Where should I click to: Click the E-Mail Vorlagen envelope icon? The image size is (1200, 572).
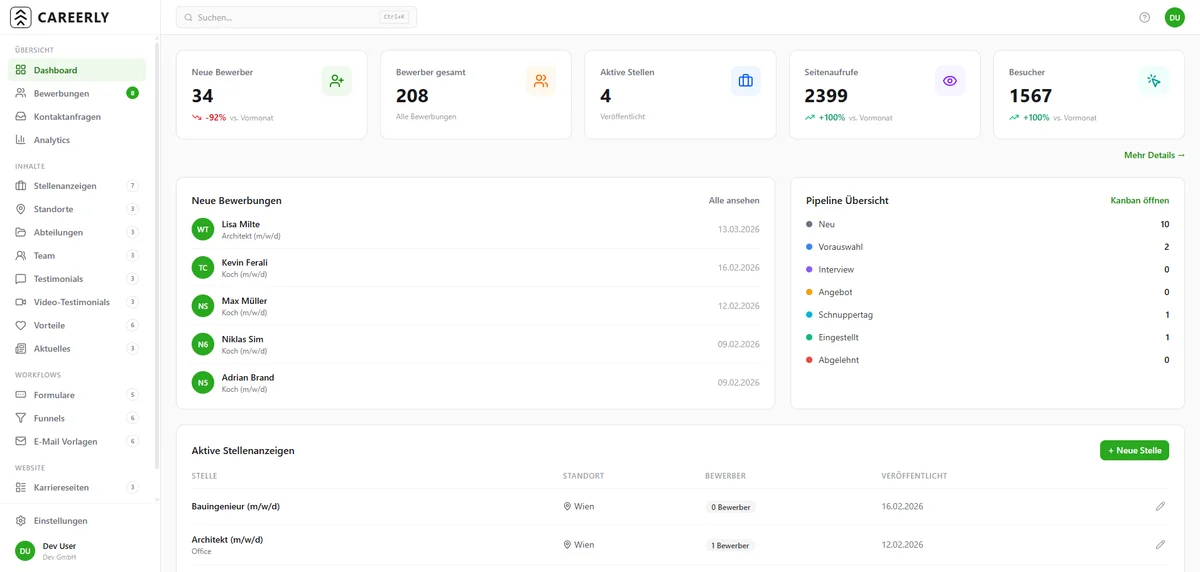point(21,441)
